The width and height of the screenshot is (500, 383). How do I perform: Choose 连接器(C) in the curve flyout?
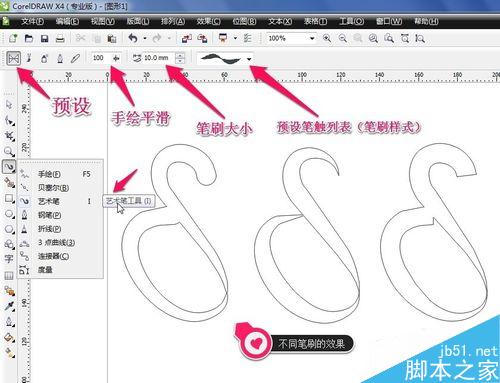61,256
